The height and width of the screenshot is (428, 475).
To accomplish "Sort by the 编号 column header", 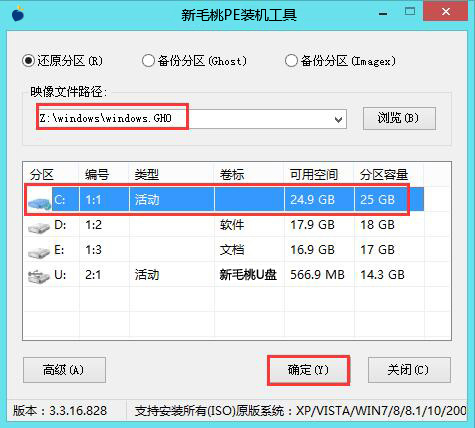I will click(x=97, y=174).
